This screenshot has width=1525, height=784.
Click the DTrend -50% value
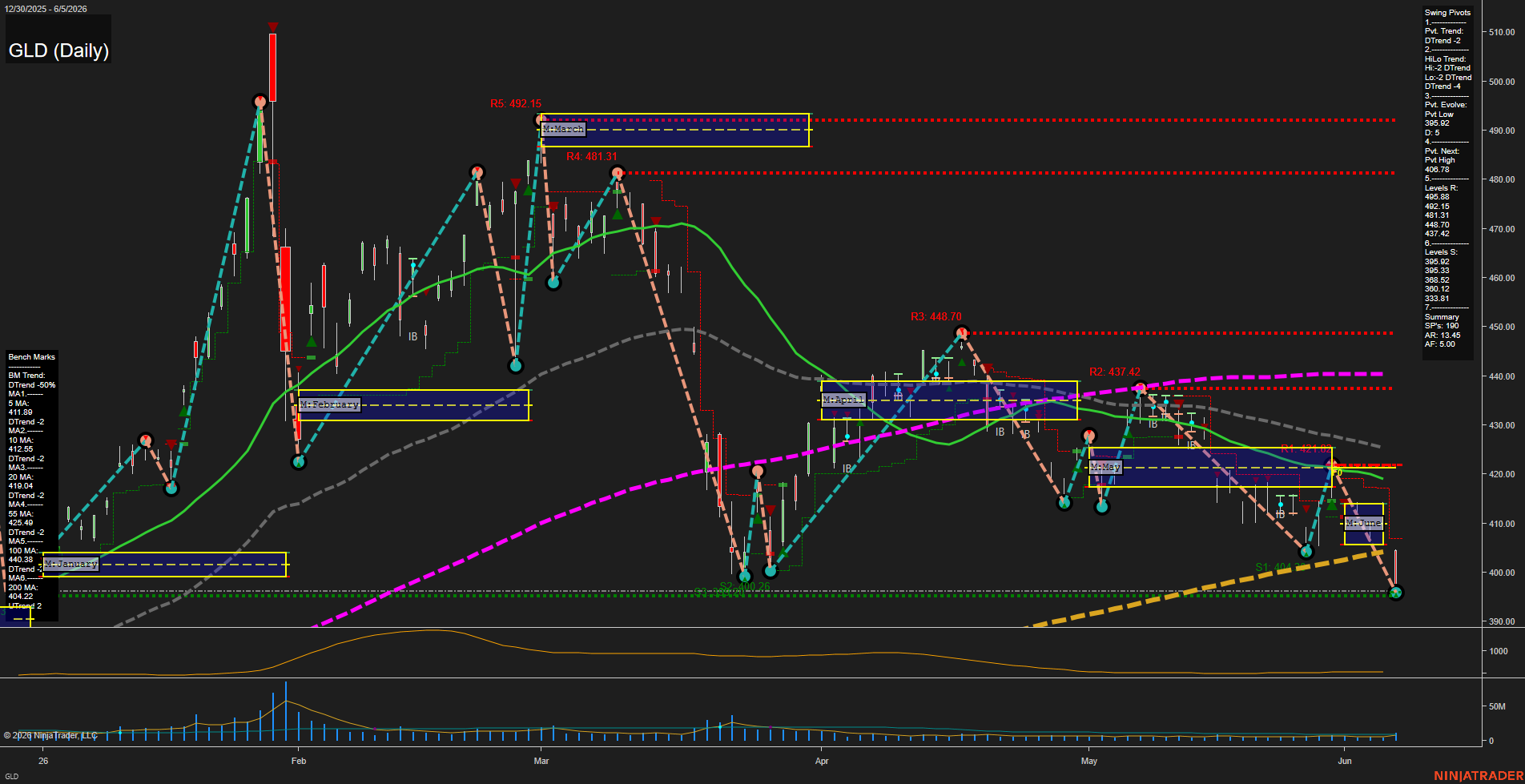(32, 385)
